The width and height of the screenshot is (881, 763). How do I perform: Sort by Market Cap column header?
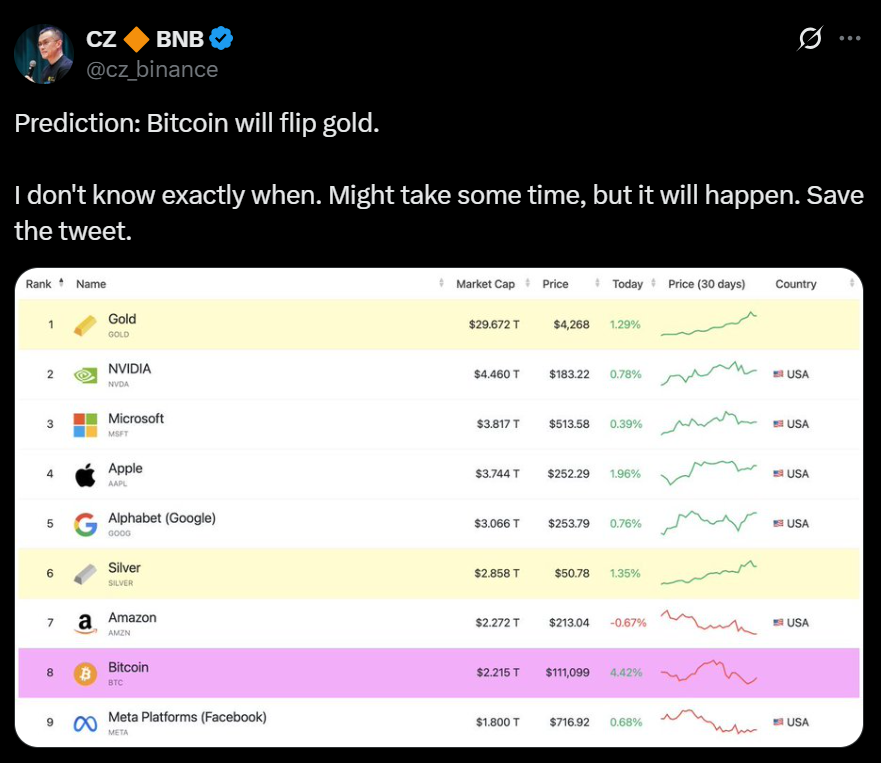point(485,284)
